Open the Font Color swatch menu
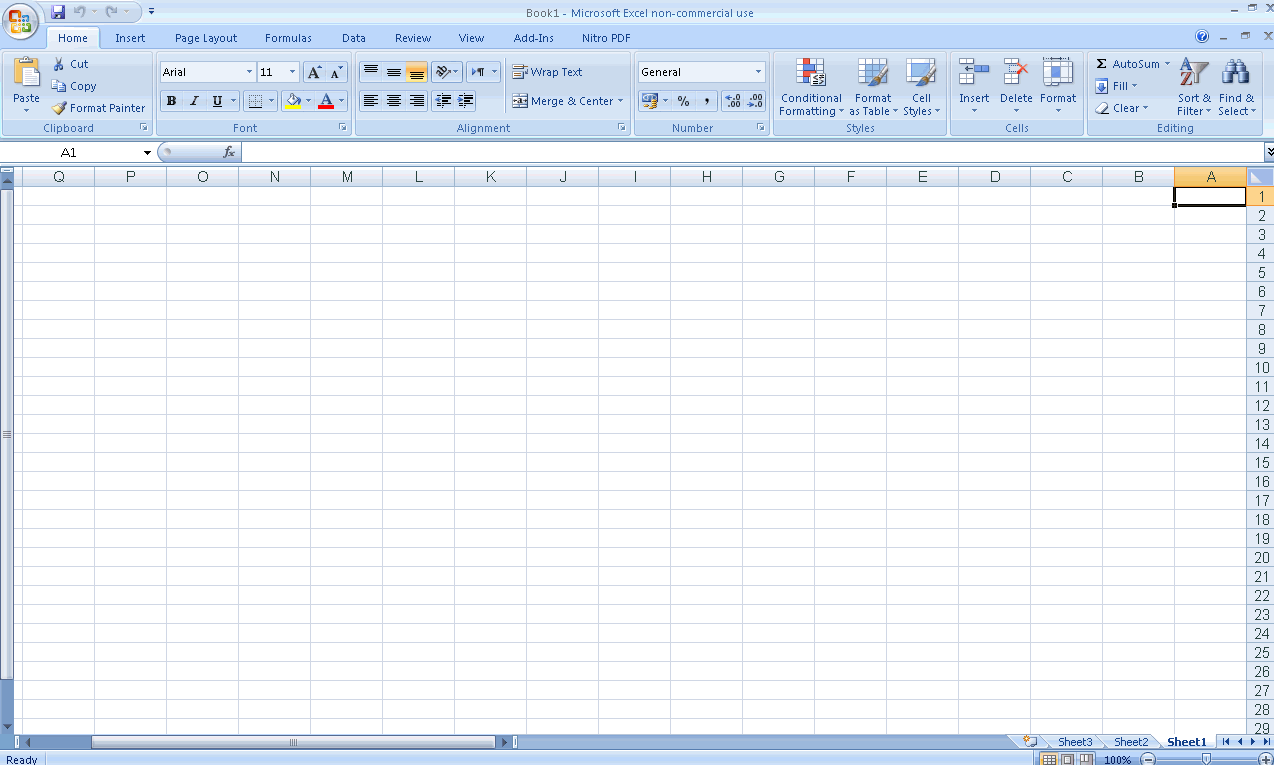 (x=338, y=101)
